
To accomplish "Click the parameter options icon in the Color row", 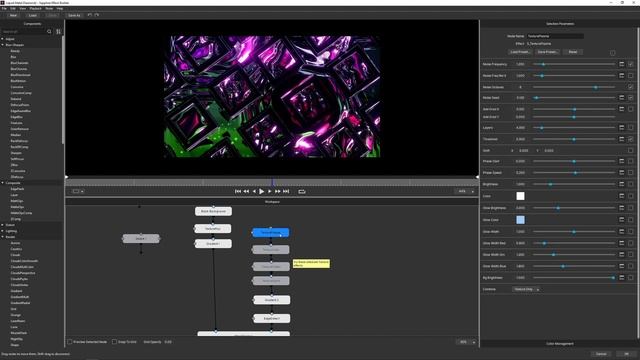I will (622, 196).
